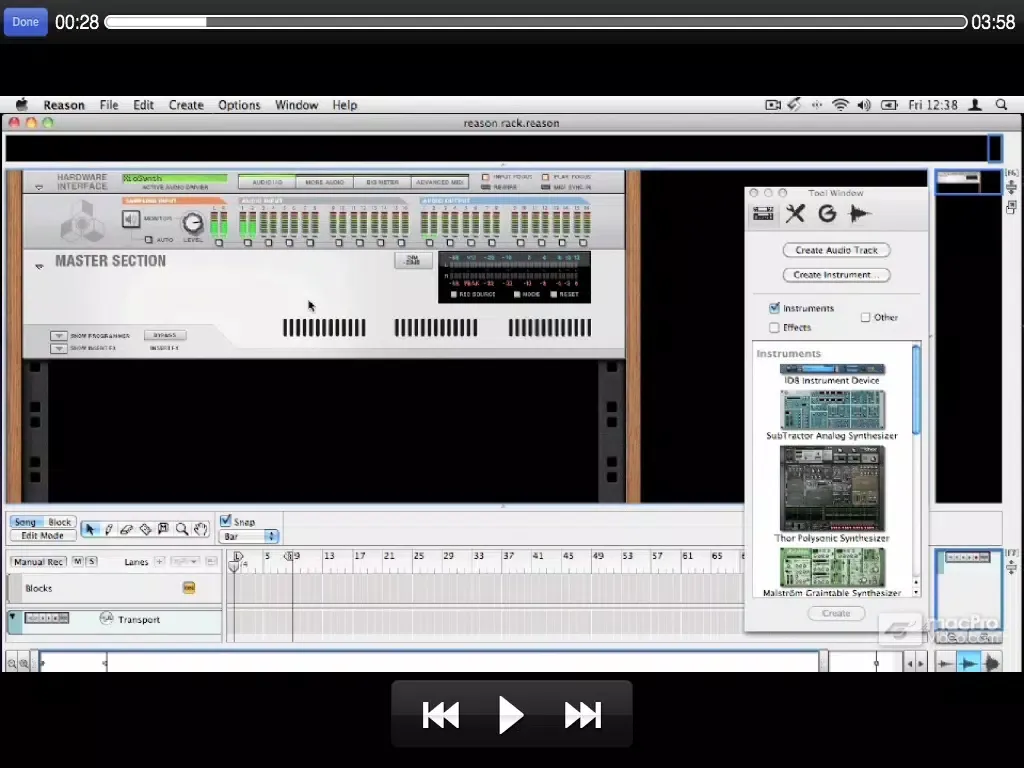Viewport: 1024px width, 768px height.
Task: Open the Apple menu
Action: (22, 104)
